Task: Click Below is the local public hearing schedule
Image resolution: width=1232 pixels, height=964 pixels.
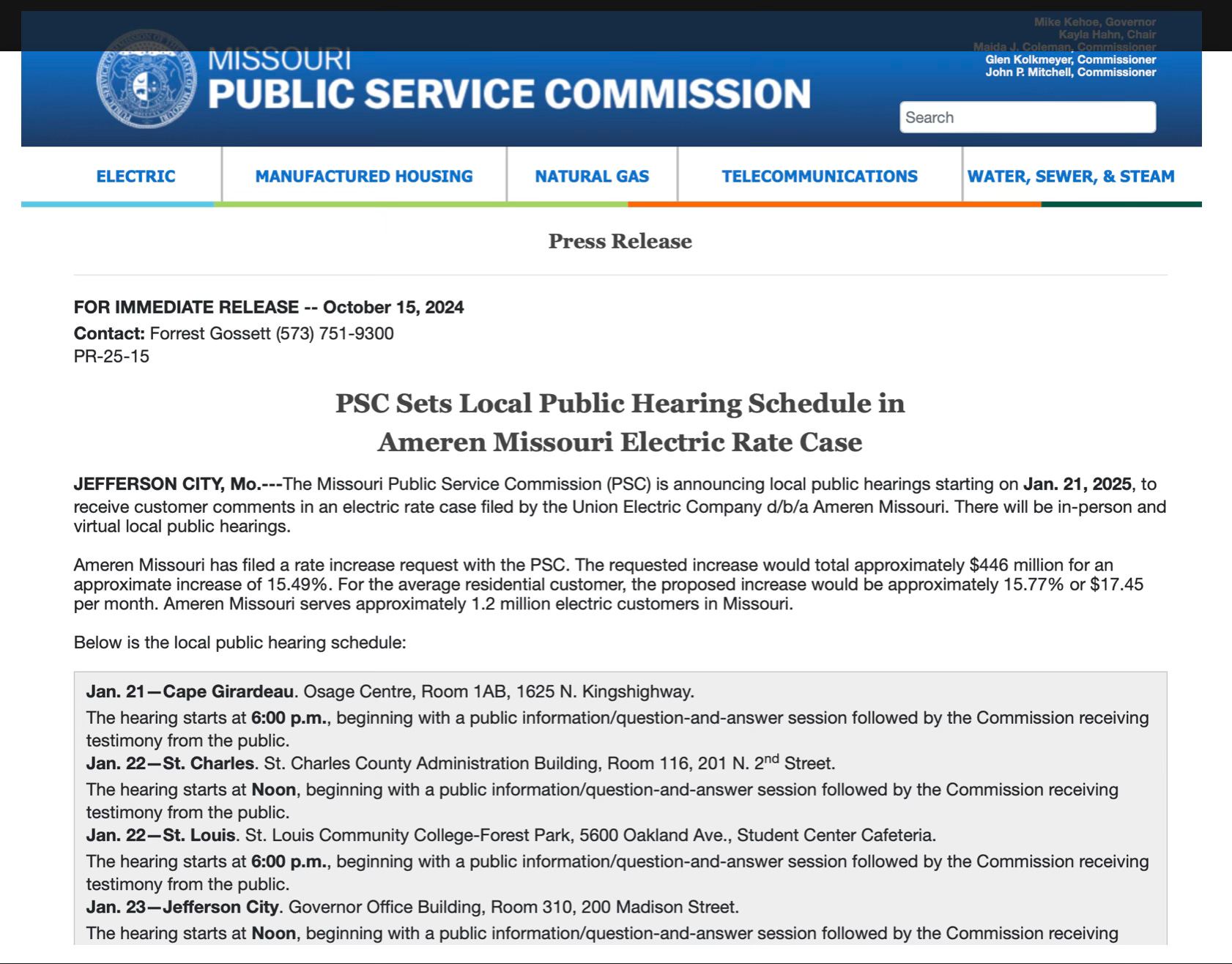Action: pos(240,642)
